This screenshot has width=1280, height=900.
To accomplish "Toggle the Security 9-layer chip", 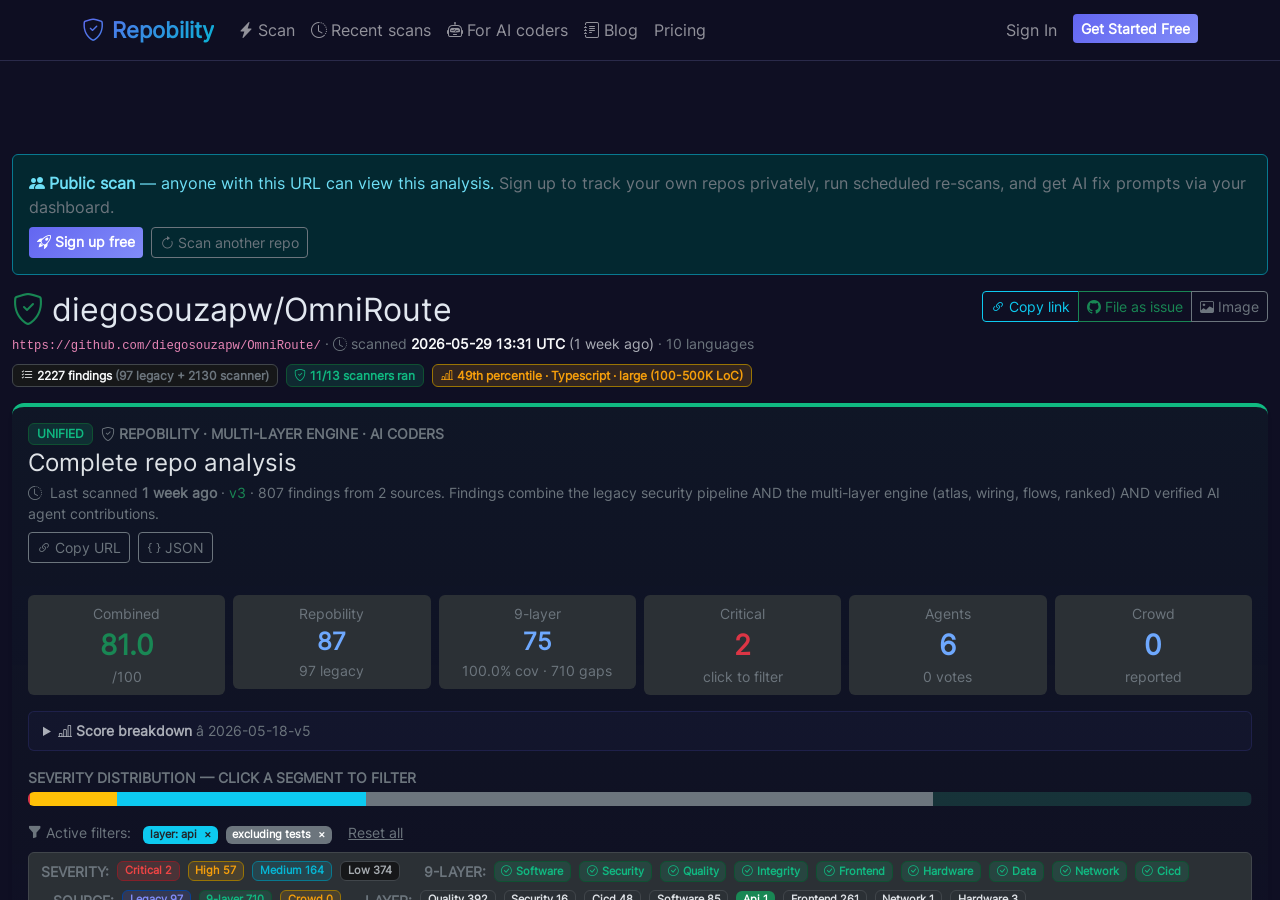I will pyautogui.click(x=615, y=871).
